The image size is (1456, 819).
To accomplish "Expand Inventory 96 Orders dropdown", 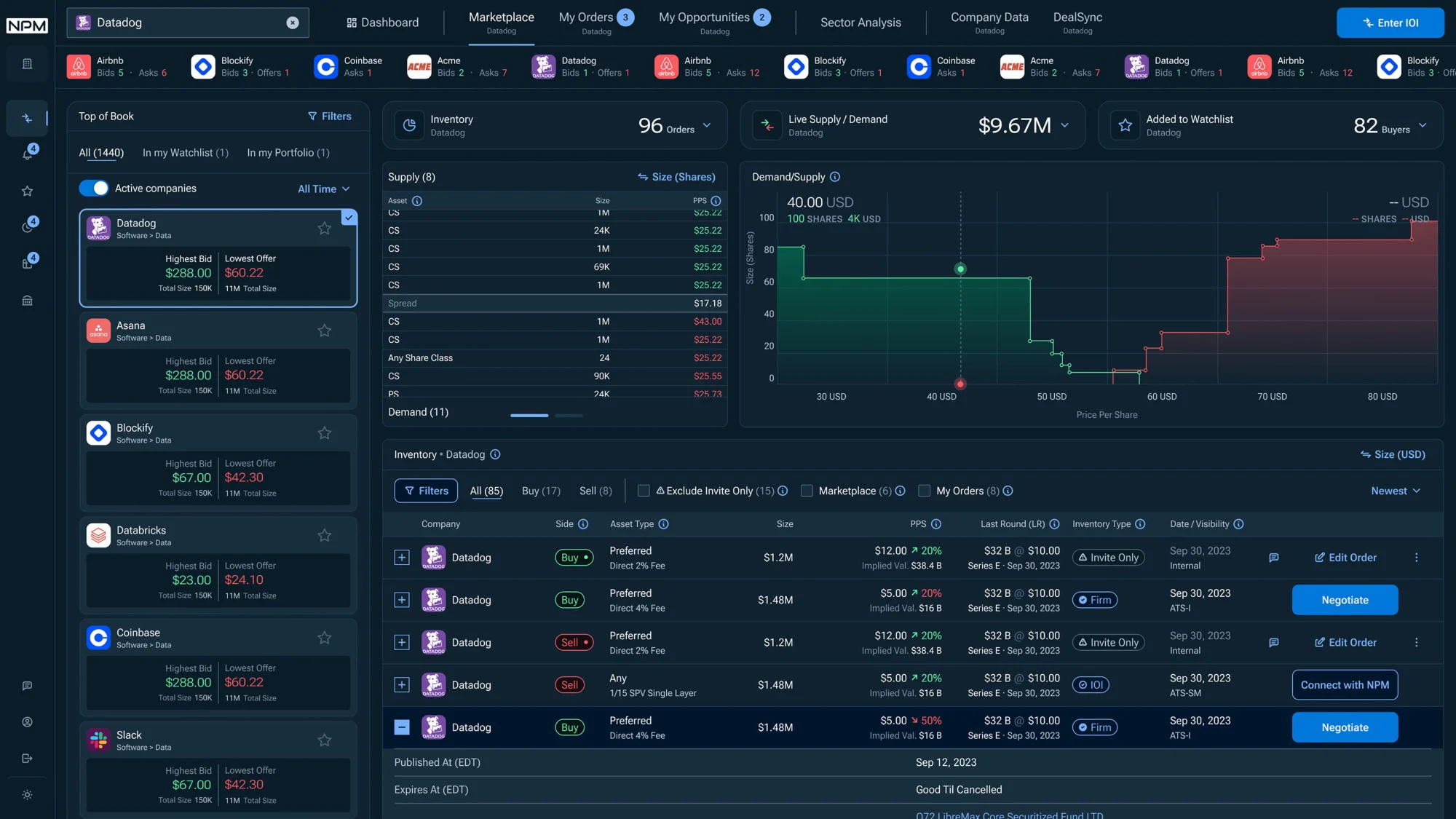I will pyautogui.click(x=706, y=126).
